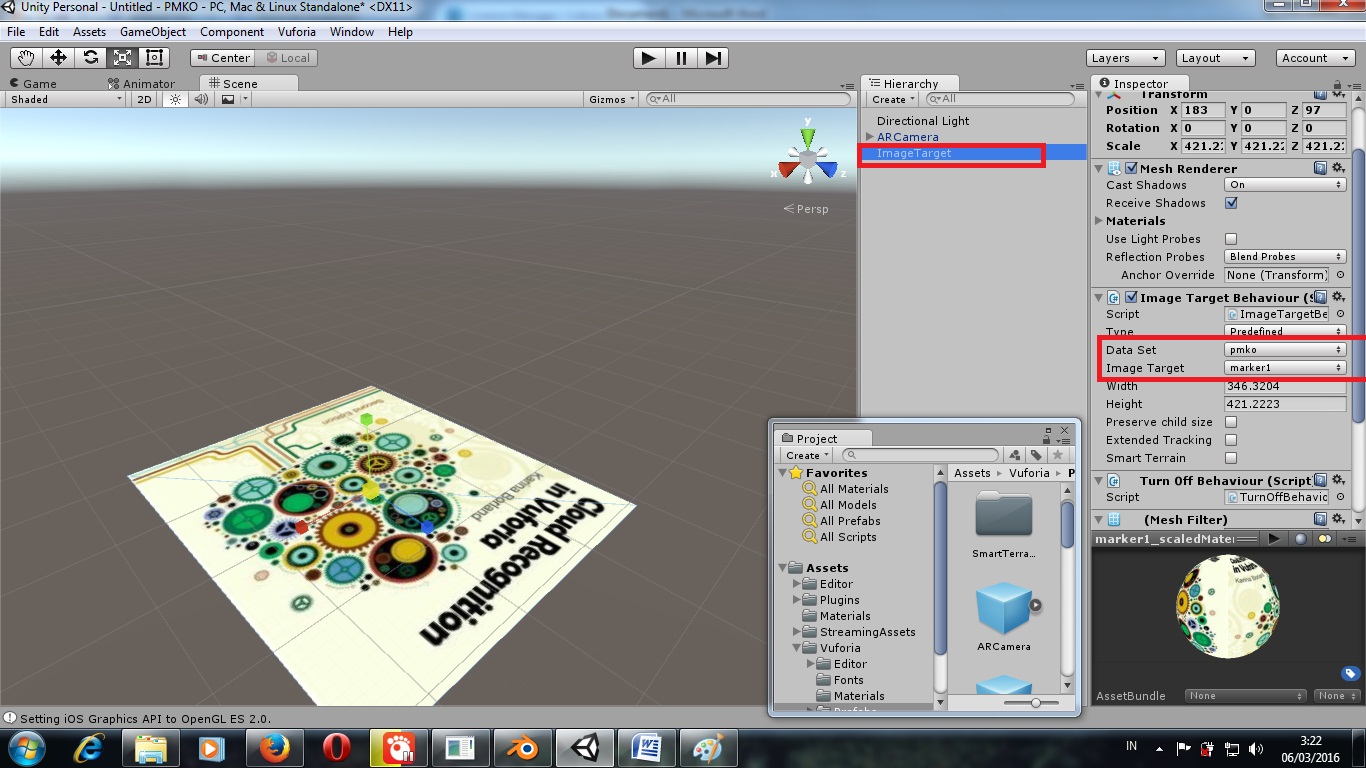Disable the Mesh Renderer component checkbox
This screenshot has width=1366, height=768.
(x=1131, y=168)
